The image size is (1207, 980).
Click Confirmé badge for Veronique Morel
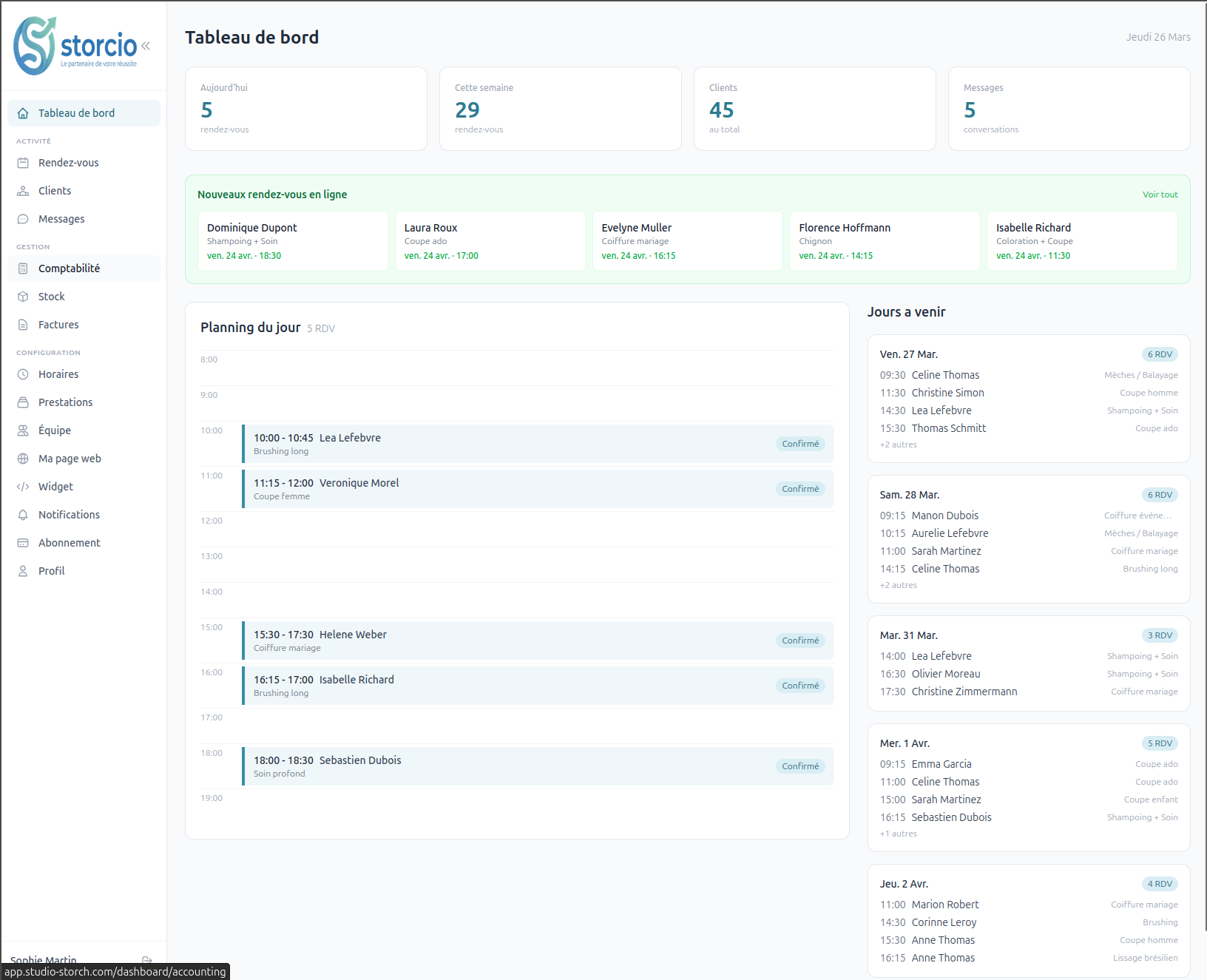pyautogui.click(x=800, y=489)
